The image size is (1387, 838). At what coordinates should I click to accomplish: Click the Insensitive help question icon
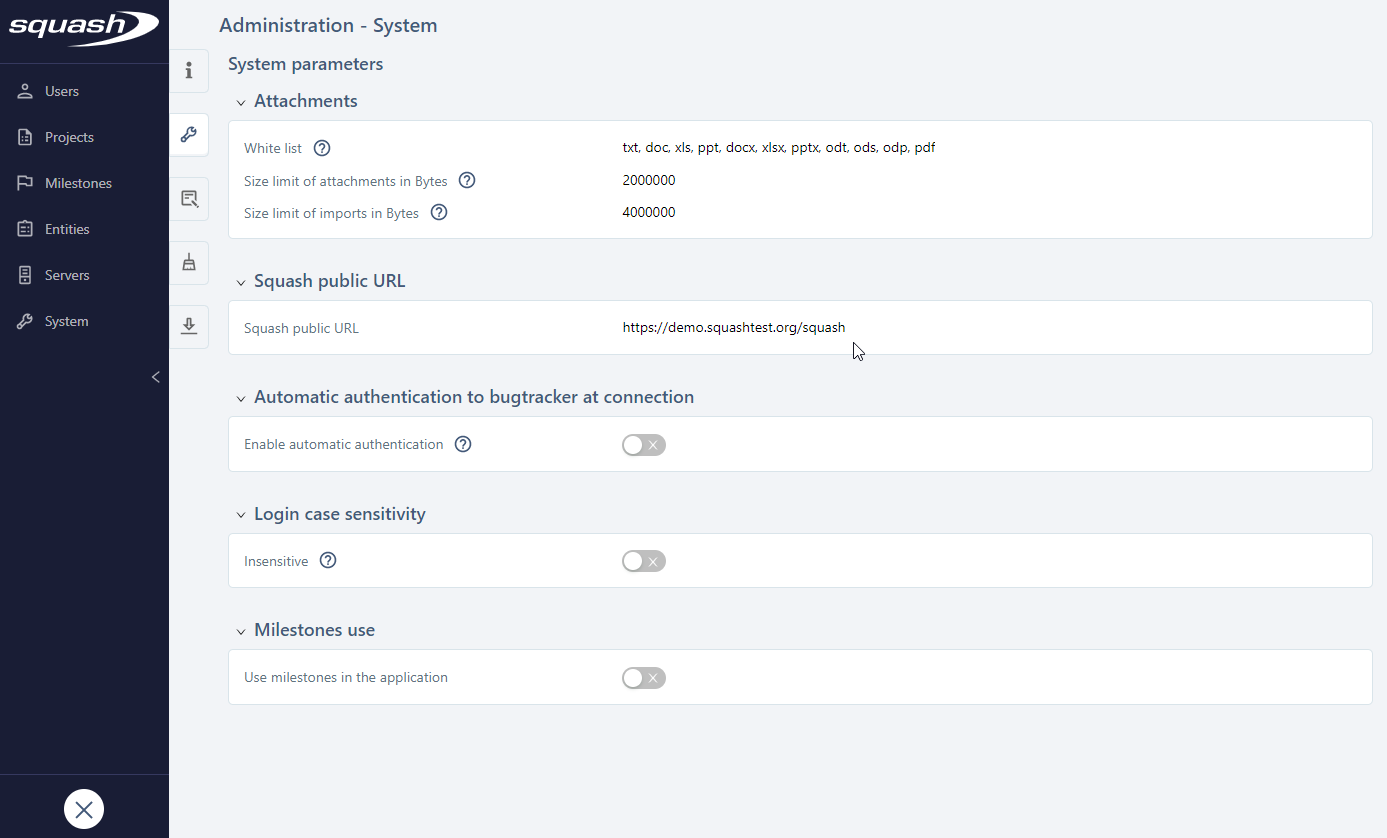[x=328, y=561]
